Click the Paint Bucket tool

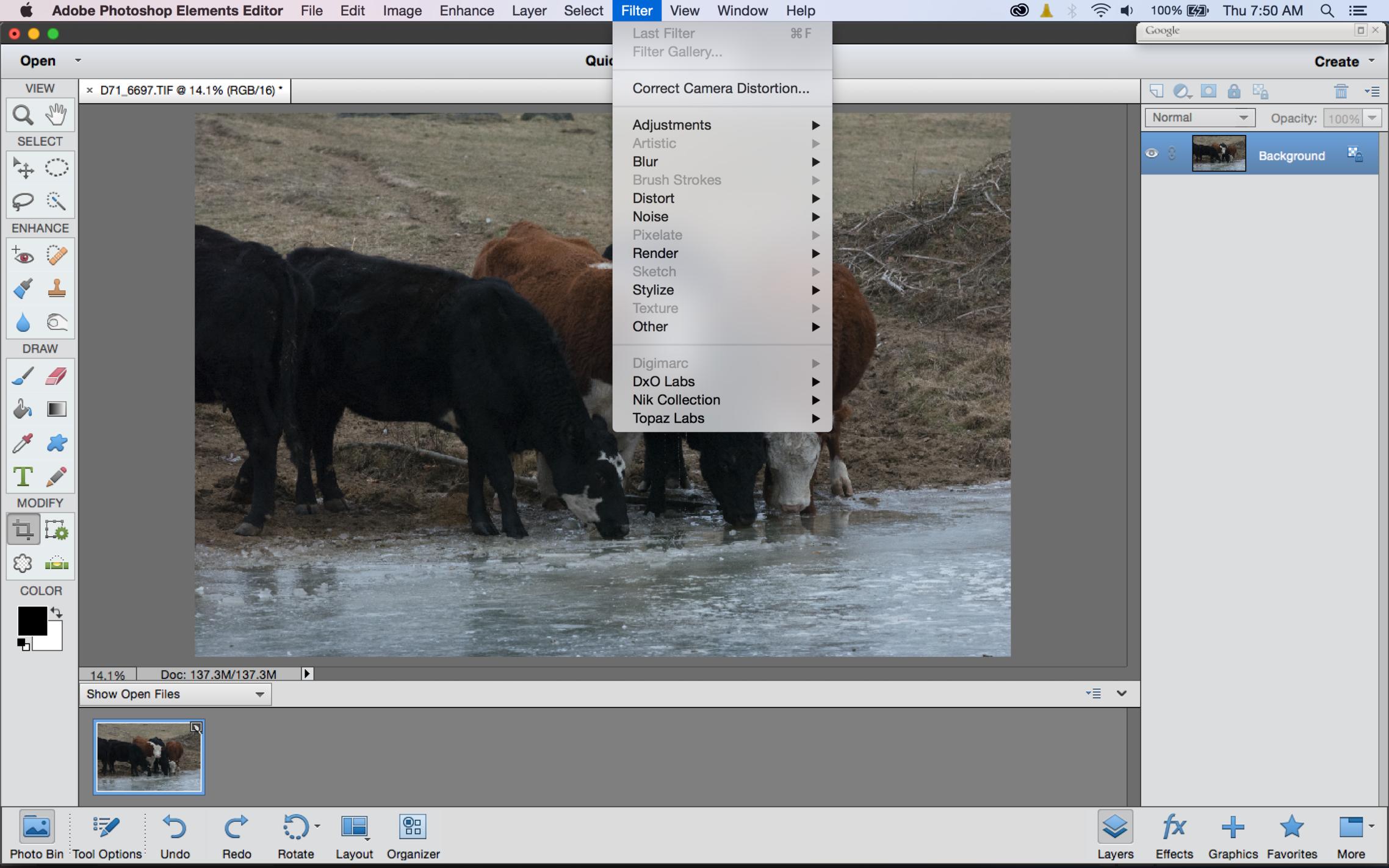click(23, 409)
